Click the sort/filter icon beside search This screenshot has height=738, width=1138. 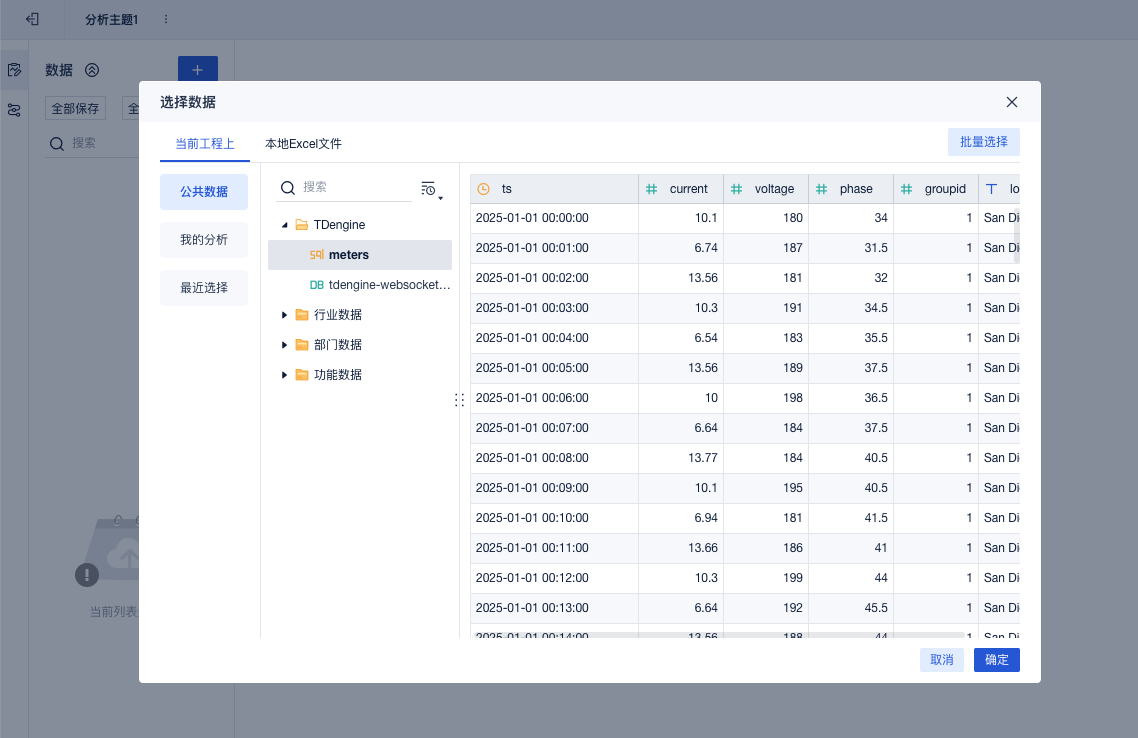431,188
